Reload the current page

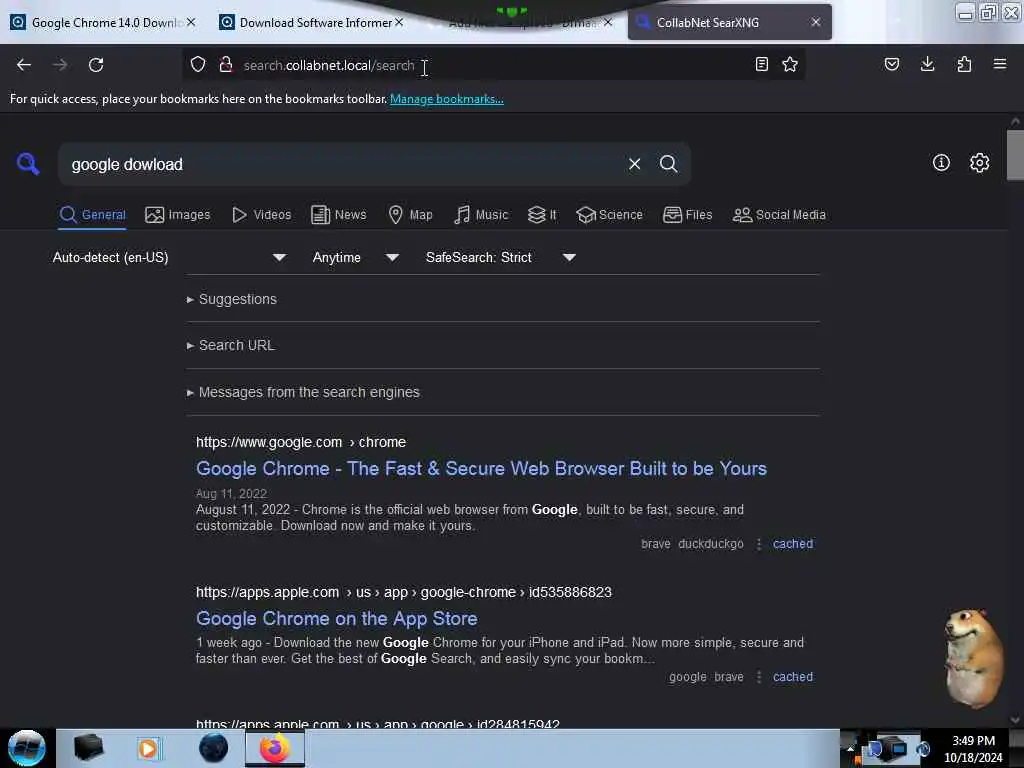coord(96,65)
